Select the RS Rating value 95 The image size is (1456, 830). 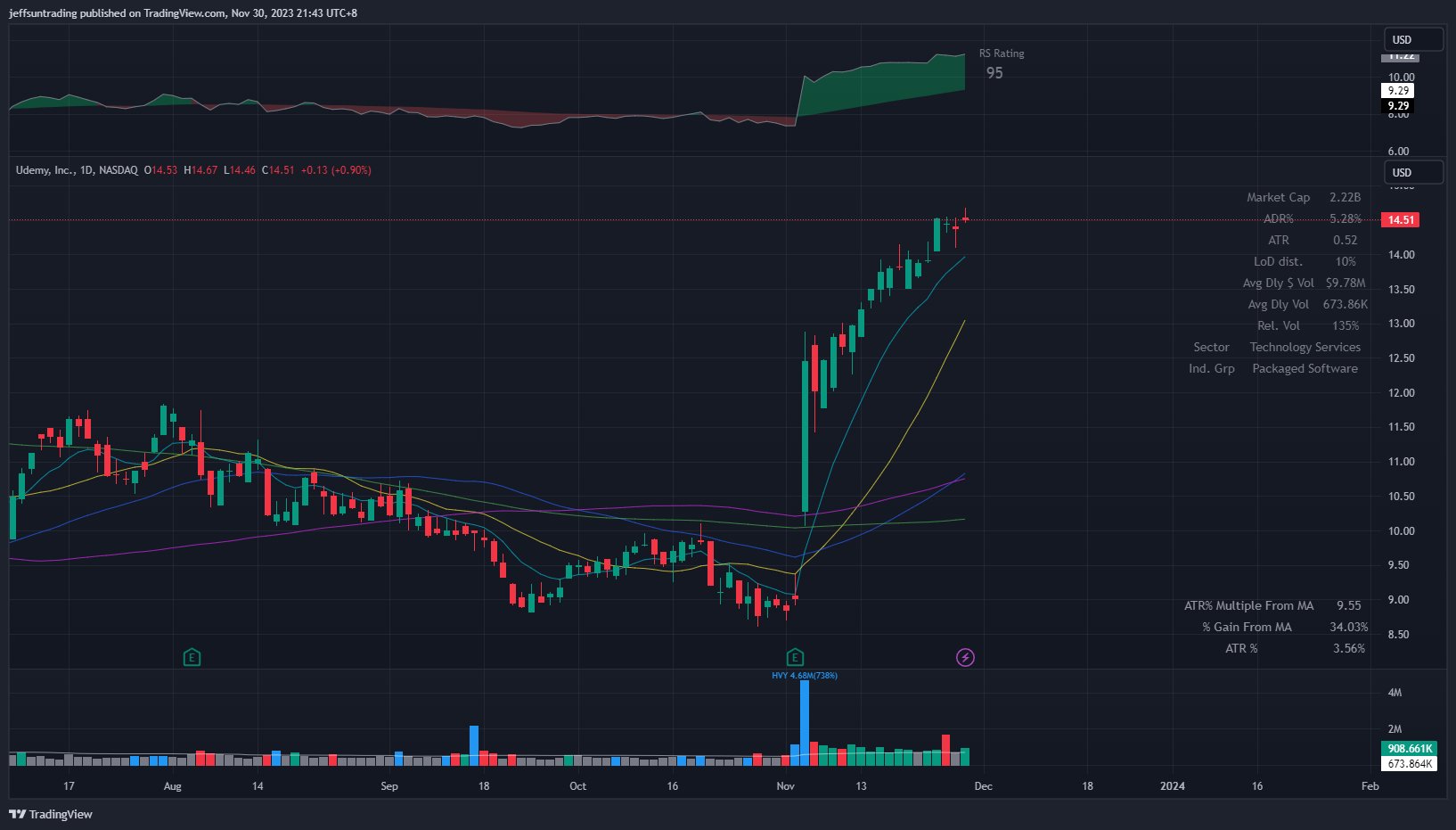tap(994, 73)
